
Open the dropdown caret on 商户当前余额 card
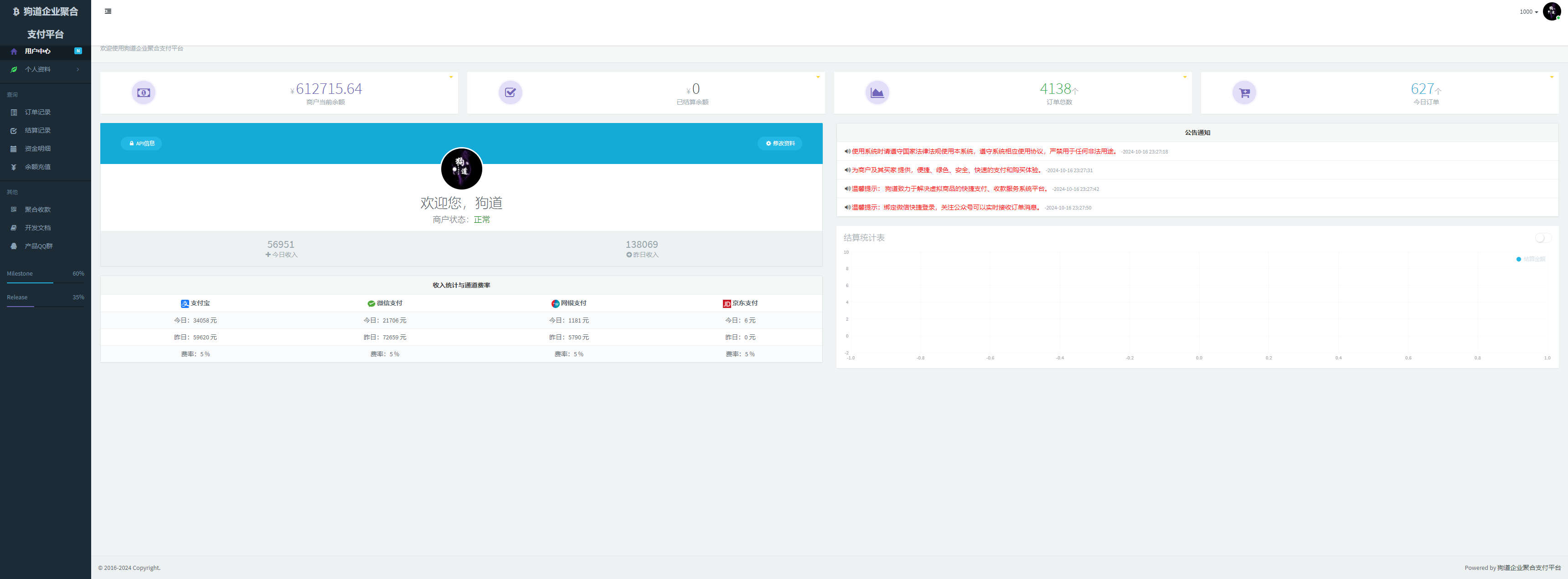pyautogui.click(x=451, y=77)
